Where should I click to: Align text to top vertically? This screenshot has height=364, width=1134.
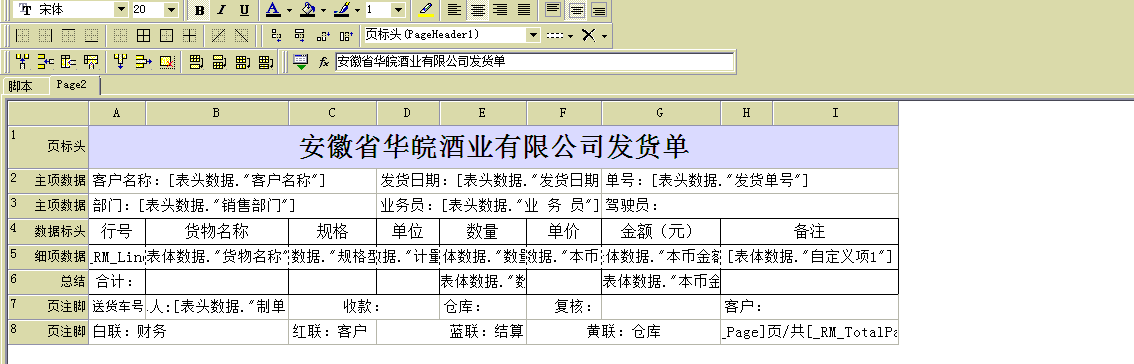tap(553, 10)
